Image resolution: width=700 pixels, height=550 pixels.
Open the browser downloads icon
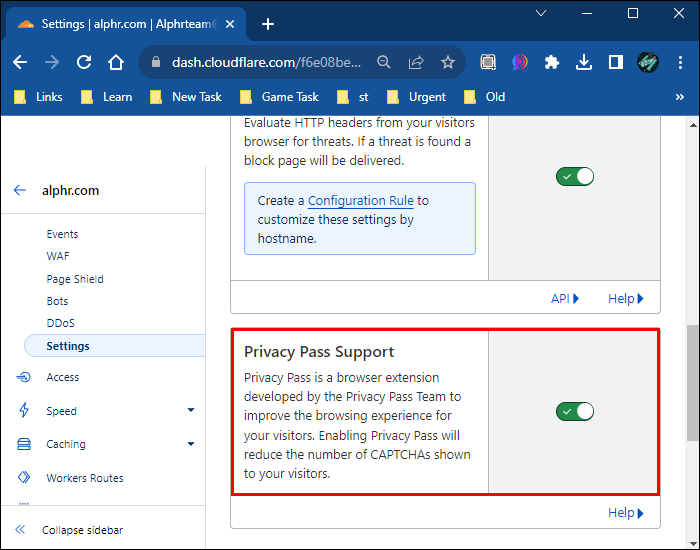coord(584,62)
